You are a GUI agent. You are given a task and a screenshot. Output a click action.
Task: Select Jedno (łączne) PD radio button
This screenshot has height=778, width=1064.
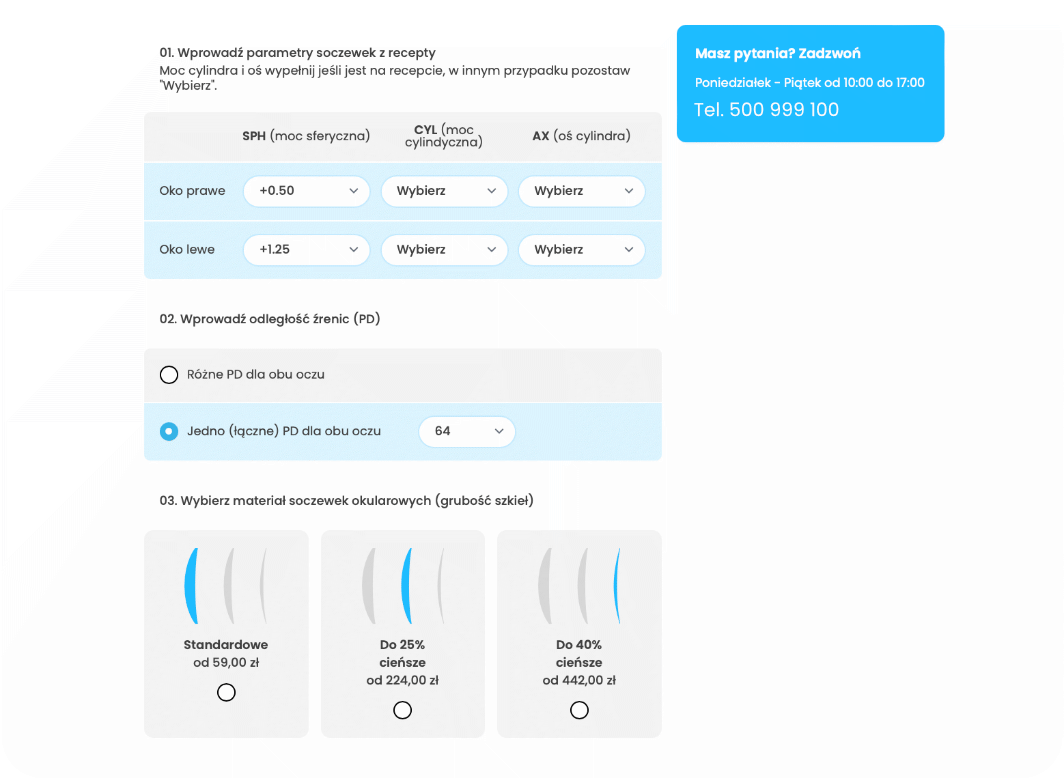pos(169,432)
